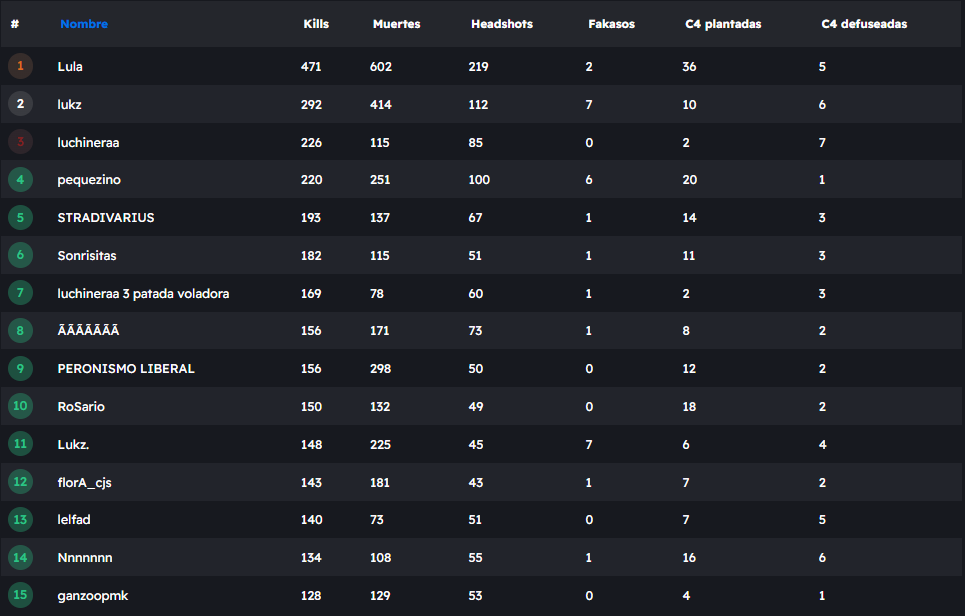Sort the table by Nombre column
965x616 pixels.
click(84, 24)
